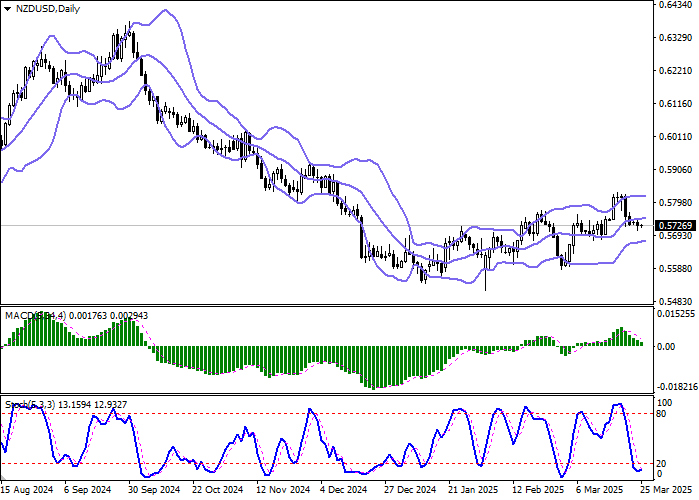Click the 0.63290 price scale label

click(670, 39)
